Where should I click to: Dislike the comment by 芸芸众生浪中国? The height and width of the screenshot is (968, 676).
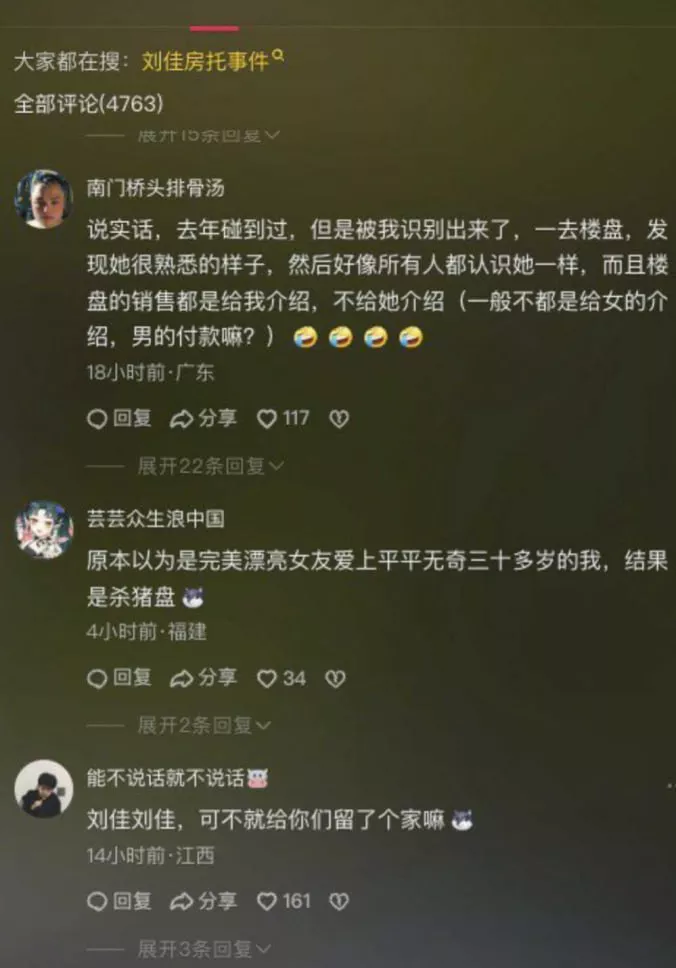click(335, 679)
